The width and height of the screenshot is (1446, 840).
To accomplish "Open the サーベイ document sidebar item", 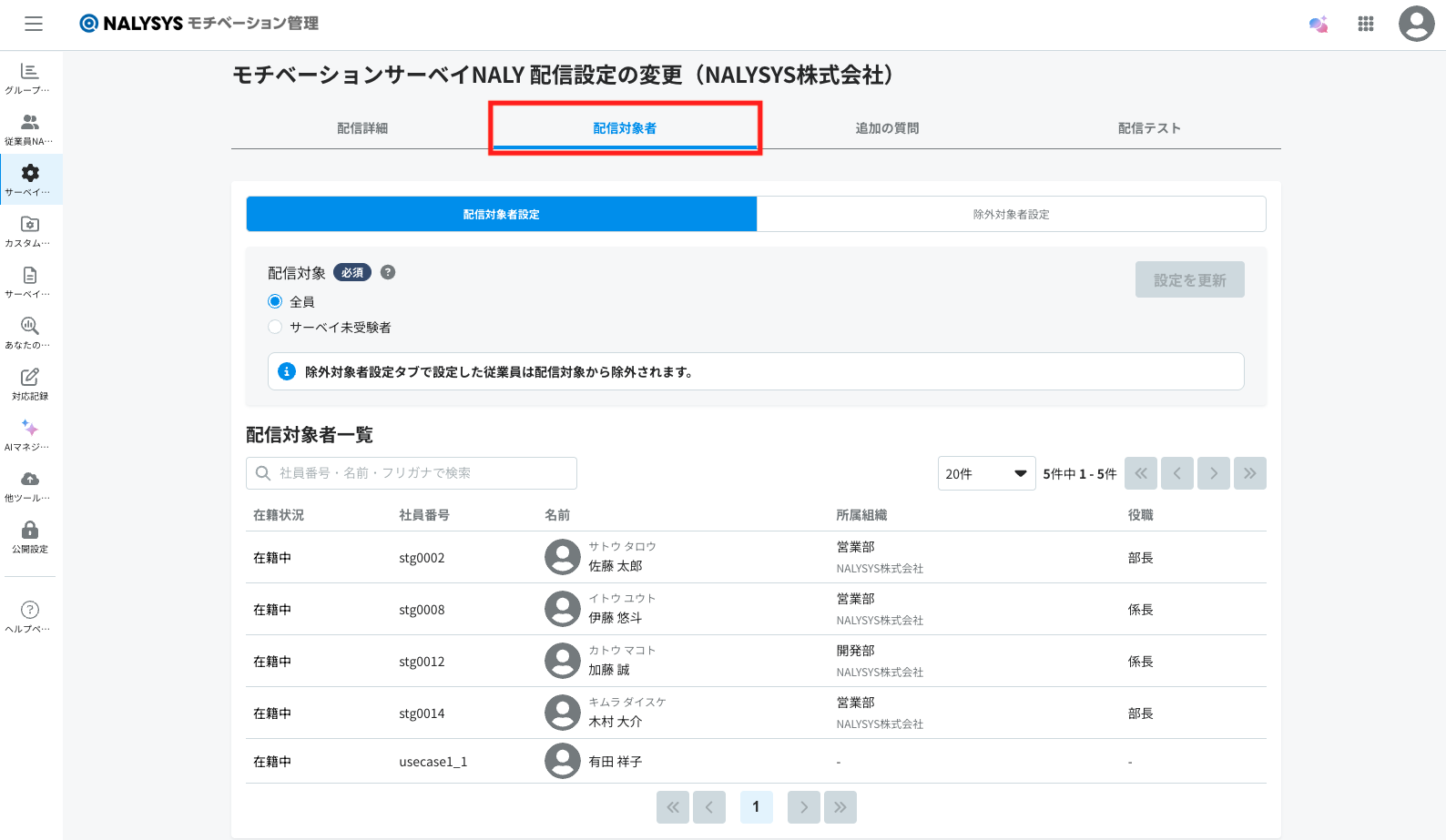I will tap(30, 282).
